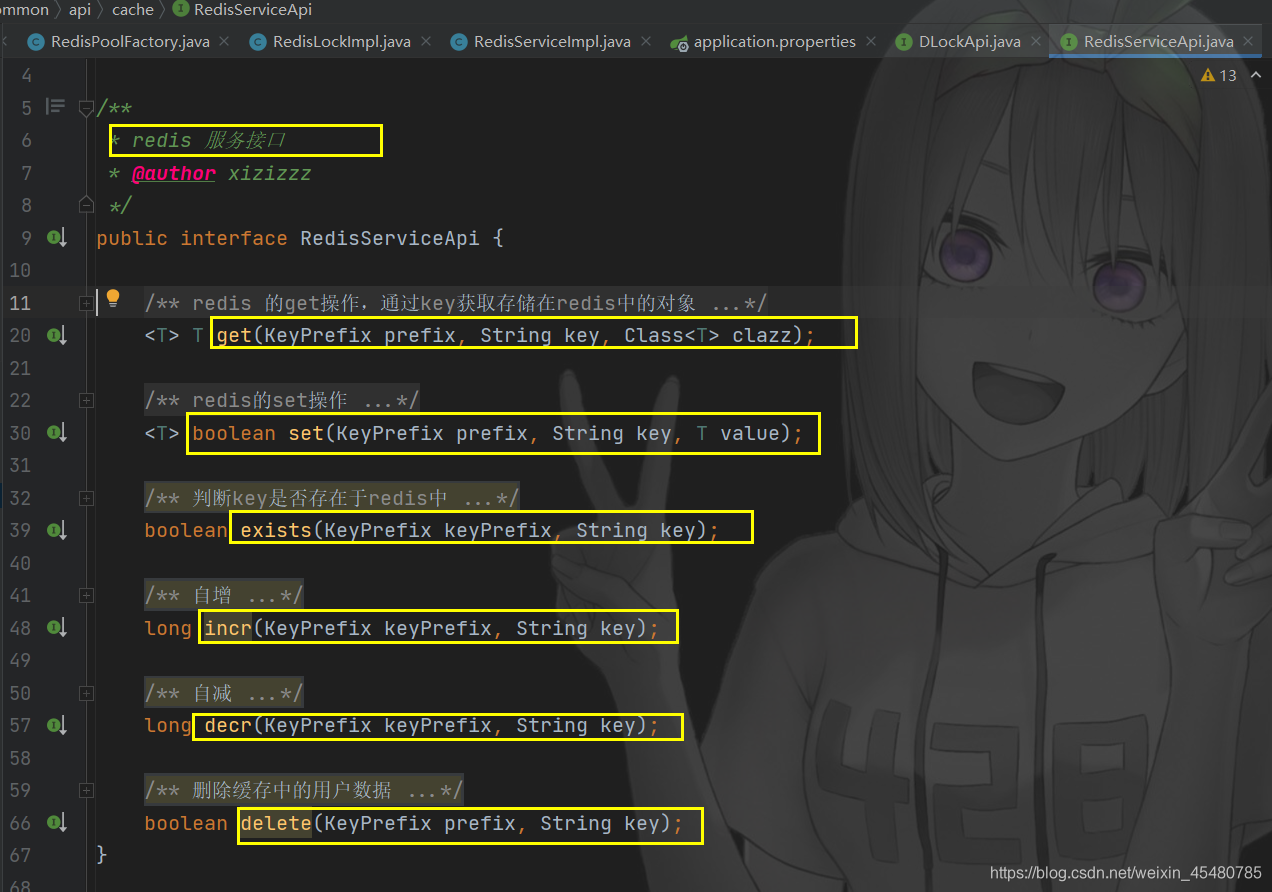1272x892 pixels.
Task: Click the implementation gutter icon on line 39
Action: tap(56, 530)
